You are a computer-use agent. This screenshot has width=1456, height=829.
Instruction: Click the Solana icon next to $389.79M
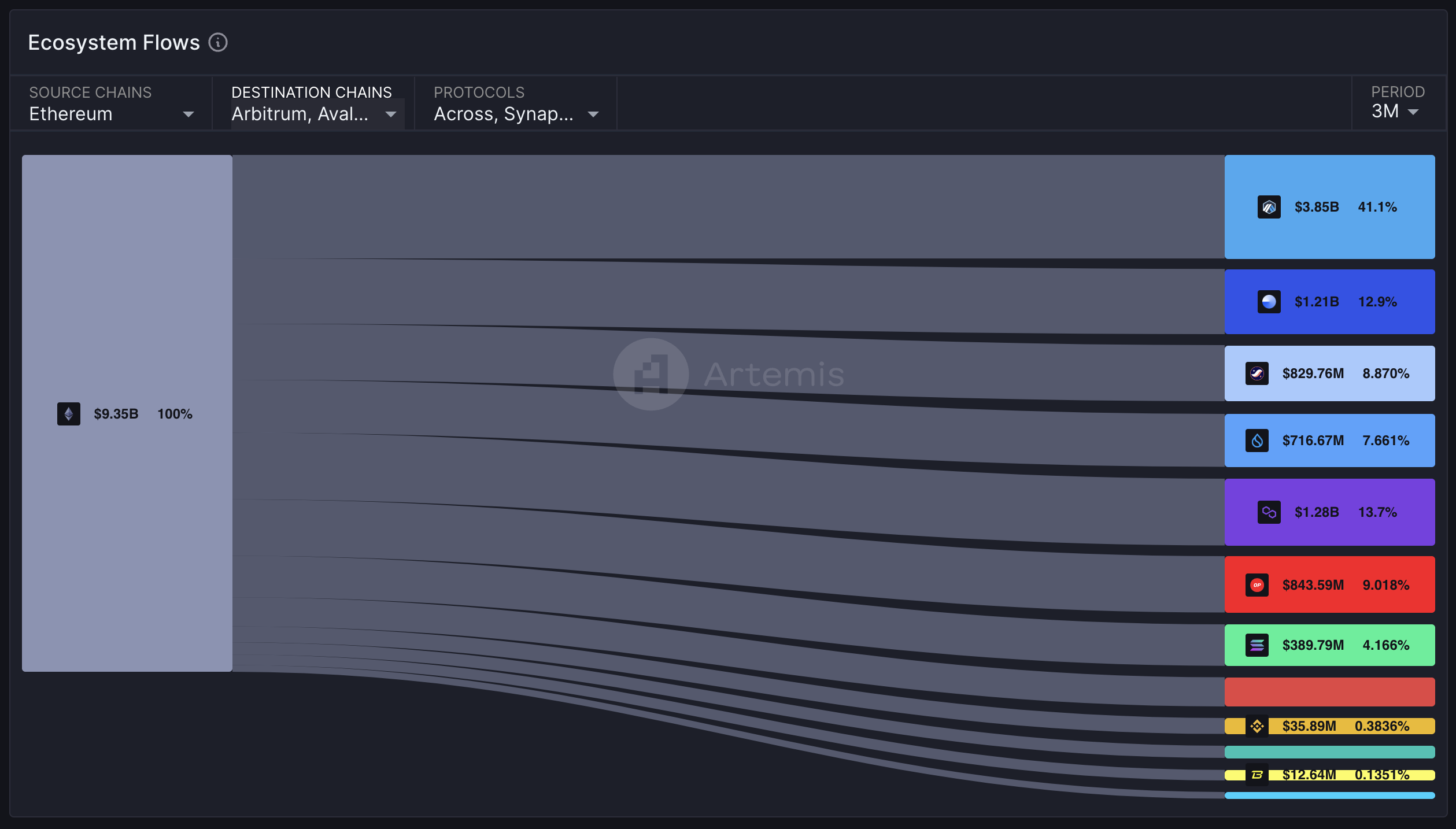(1256, 645)
